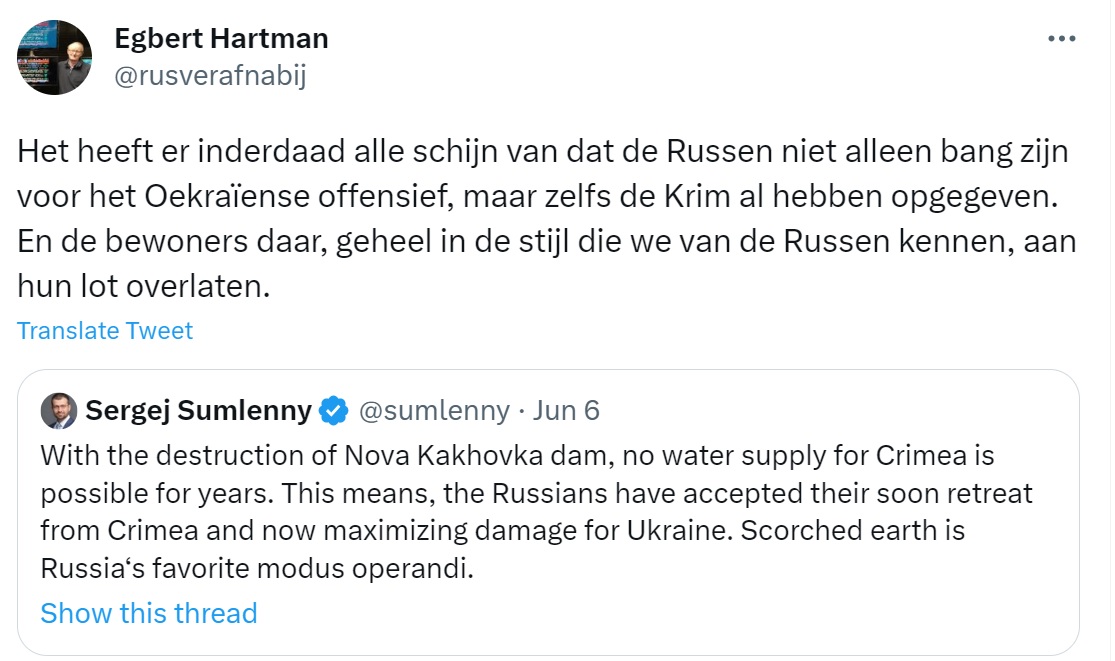Open Sergej Sumlenny's small avatar
Image resolution: width=1115 pixels, height=661 pixels.
pyautogui.click(x=59, y=411)
